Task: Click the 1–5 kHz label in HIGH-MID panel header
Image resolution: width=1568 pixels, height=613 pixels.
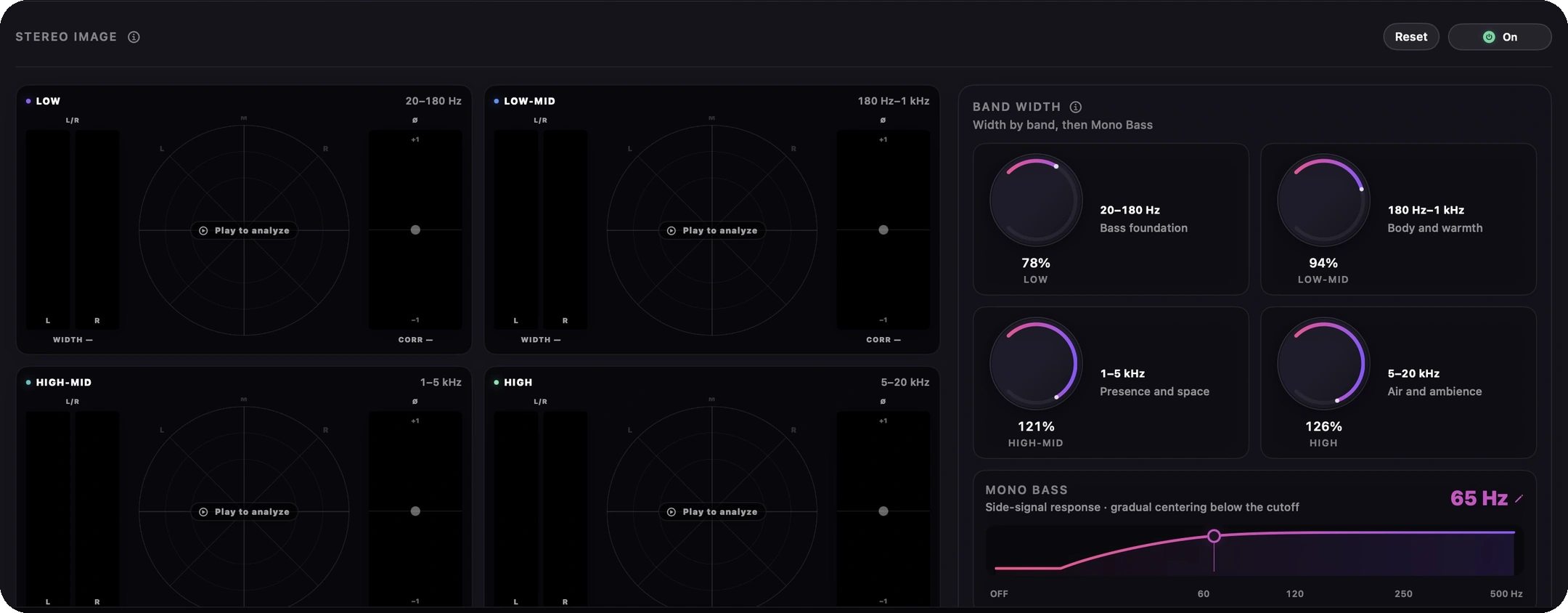Action: point(441,382)
